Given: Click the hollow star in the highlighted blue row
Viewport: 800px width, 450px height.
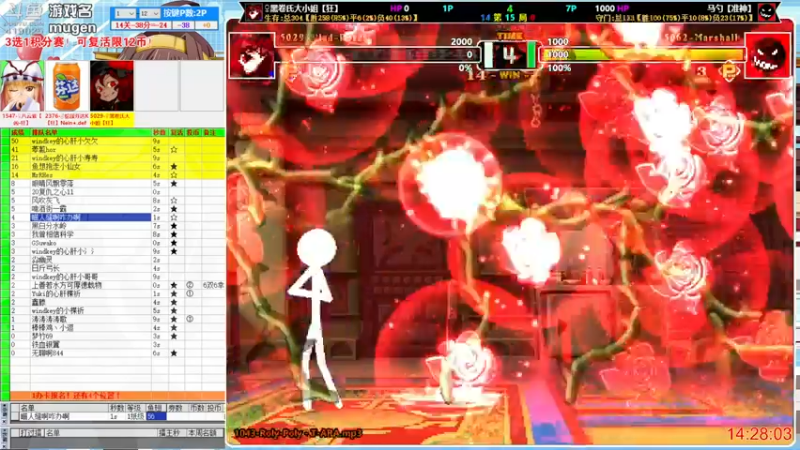Looking at the screenshot, I should pyautogui.click(x=174, y=217).
